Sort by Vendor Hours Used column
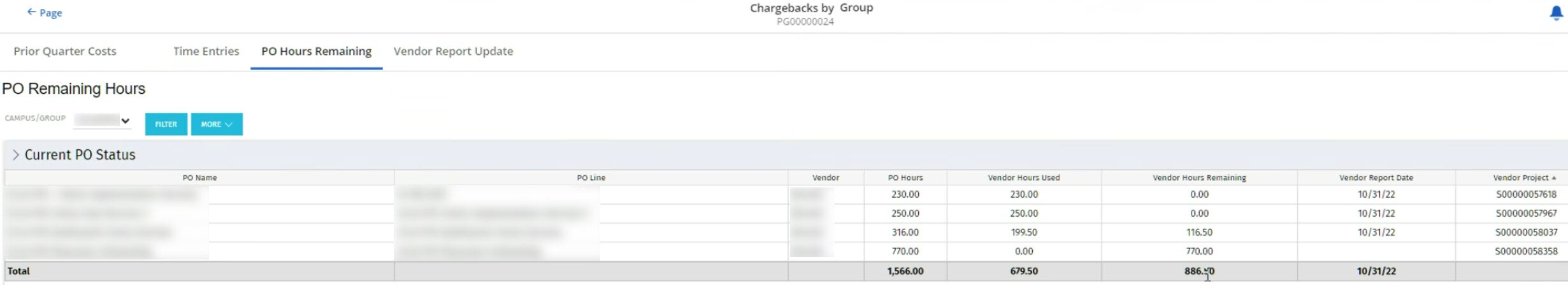1568x285 pixels. click(1023, 178)
